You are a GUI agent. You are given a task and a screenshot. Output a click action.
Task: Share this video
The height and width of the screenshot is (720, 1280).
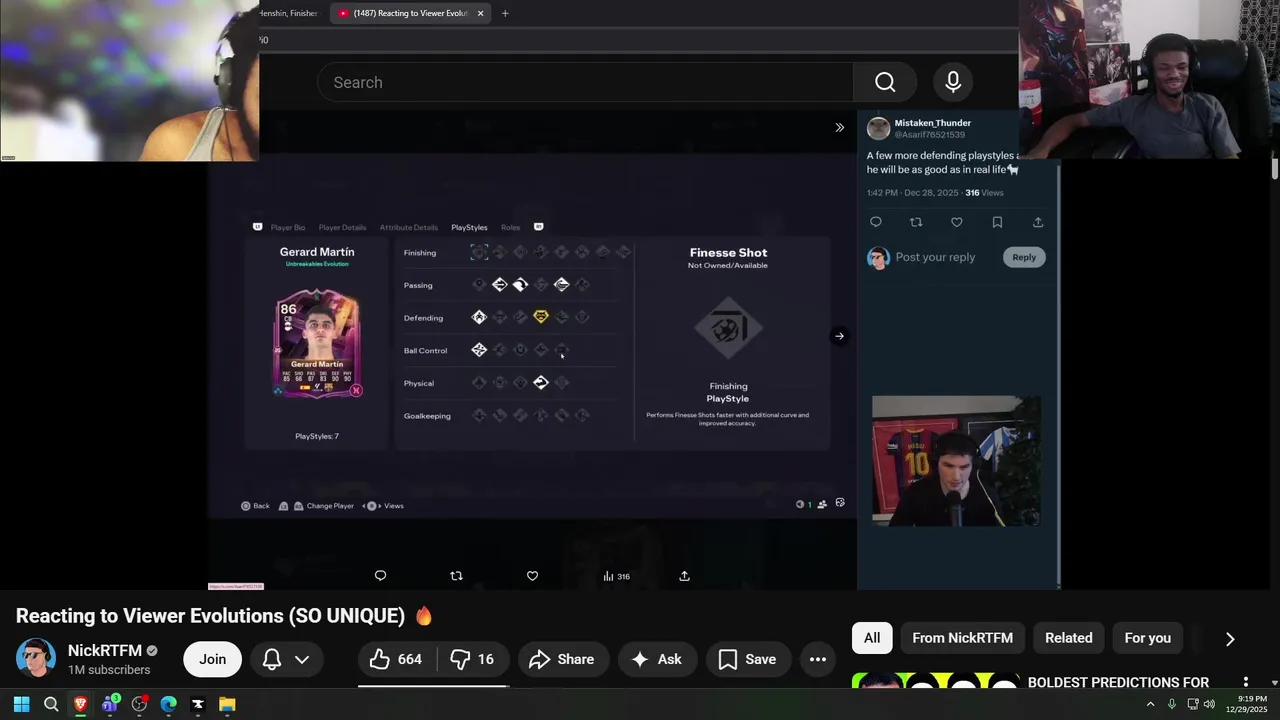[562, 659]
